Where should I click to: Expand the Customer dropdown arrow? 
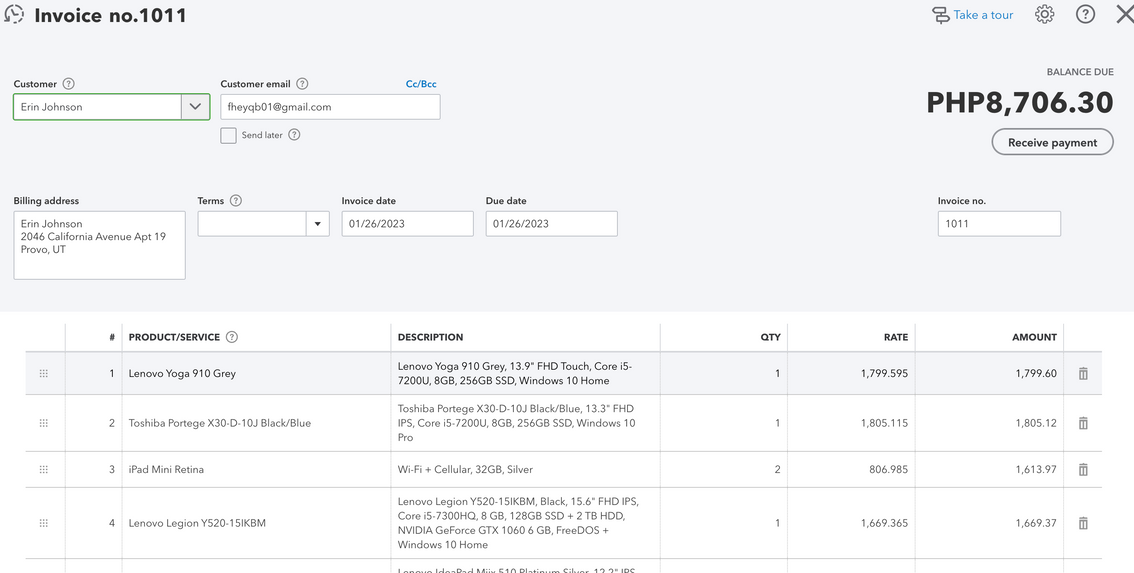195,107
